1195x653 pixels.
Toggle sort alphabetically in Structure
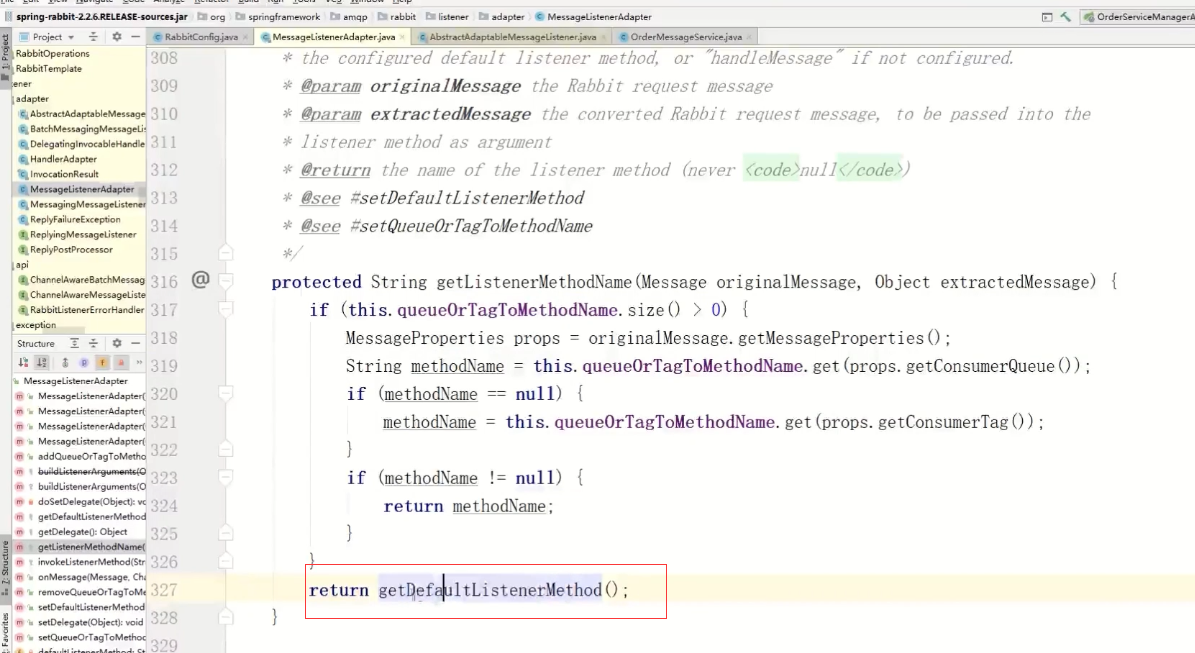[42, 363]
